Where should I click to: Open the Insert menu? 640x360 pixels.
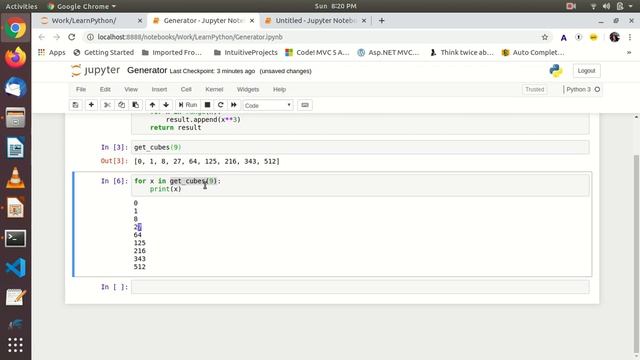click(159, 89)
